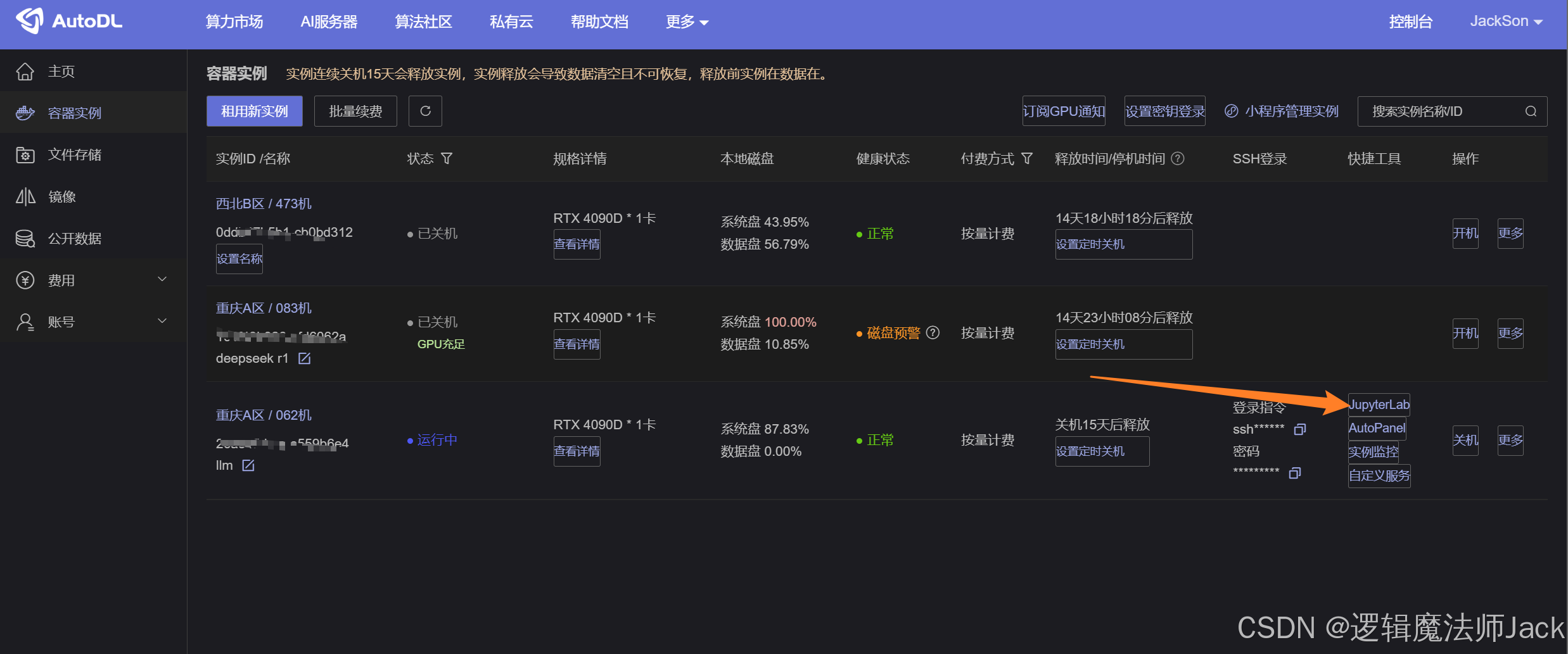
Task: Go to 算力市场 in top navigation
Action: point(234,22)
